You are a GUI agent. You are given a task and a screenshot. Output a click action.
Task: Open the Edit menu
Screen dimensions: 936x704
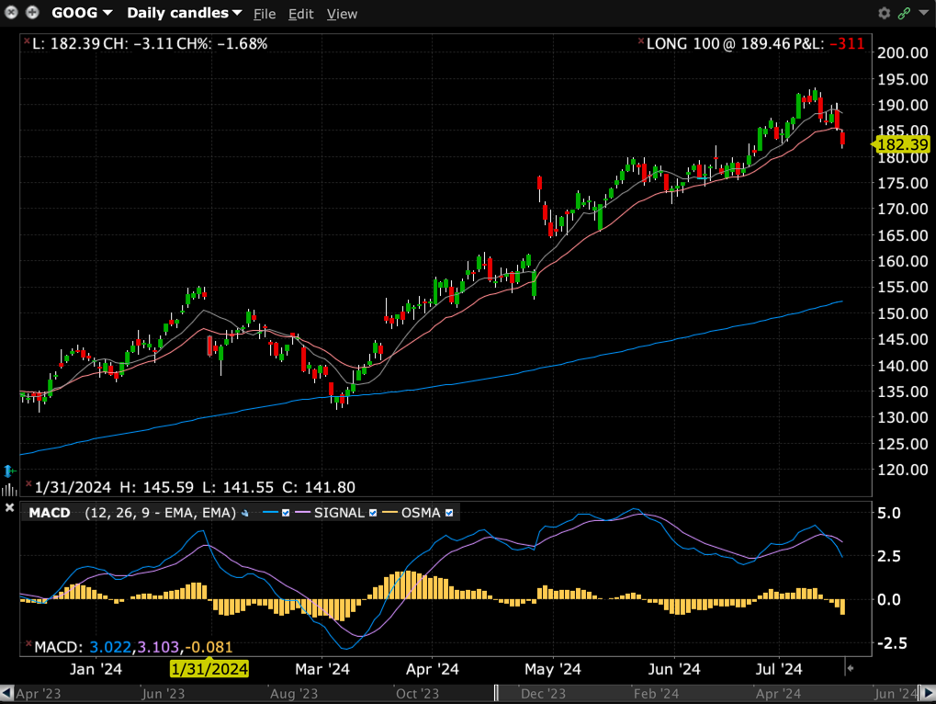[301, 14]
